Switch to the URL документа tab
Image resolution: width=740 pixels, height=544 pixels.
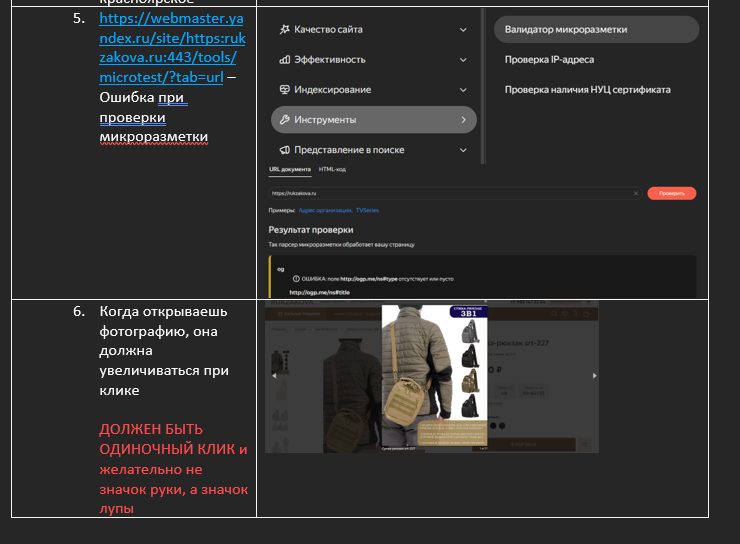pyautogui.click(x=290, y=169)
